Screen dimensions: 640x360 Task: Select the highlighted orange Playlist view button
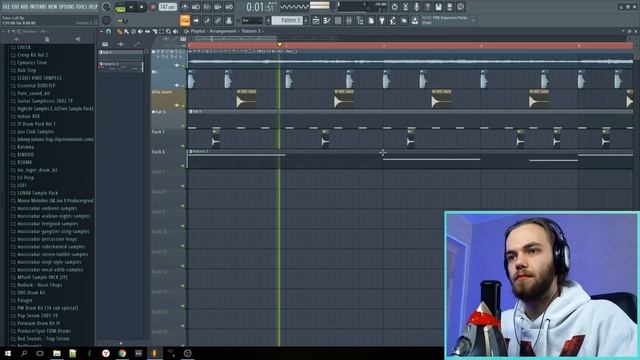pyautogui.click(x=184, y=20)
